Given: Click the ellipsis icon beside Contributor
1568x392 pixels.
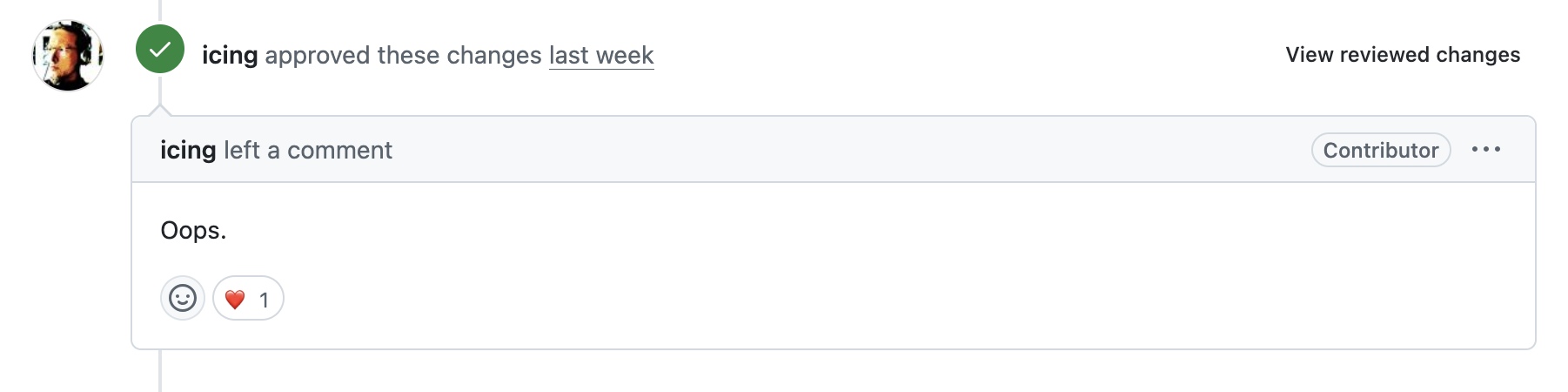Looking at the screenshot, I should click(1486, 150).
